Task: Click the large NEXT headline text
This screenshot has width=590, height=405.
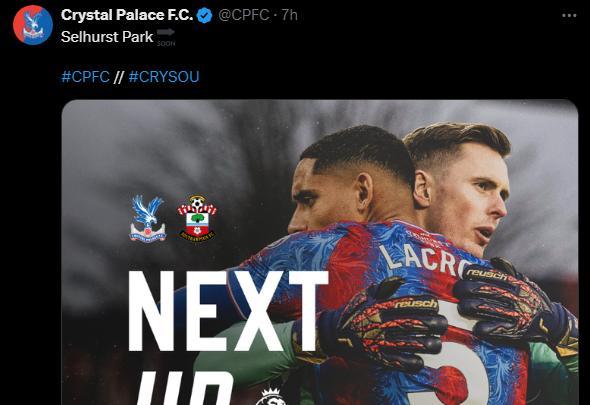Action: click(228, 311)
